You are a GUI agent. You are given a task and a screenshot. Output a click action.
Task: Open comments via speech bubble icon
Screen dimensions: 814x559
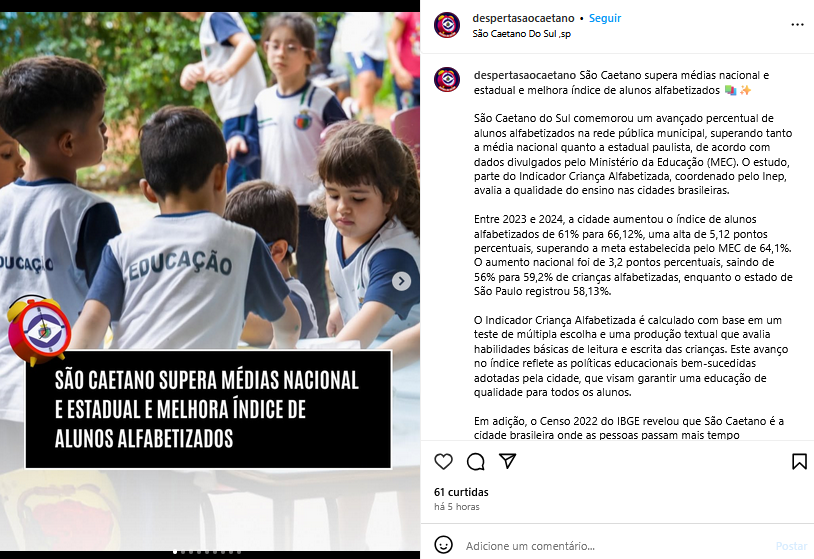pos(476,461)
